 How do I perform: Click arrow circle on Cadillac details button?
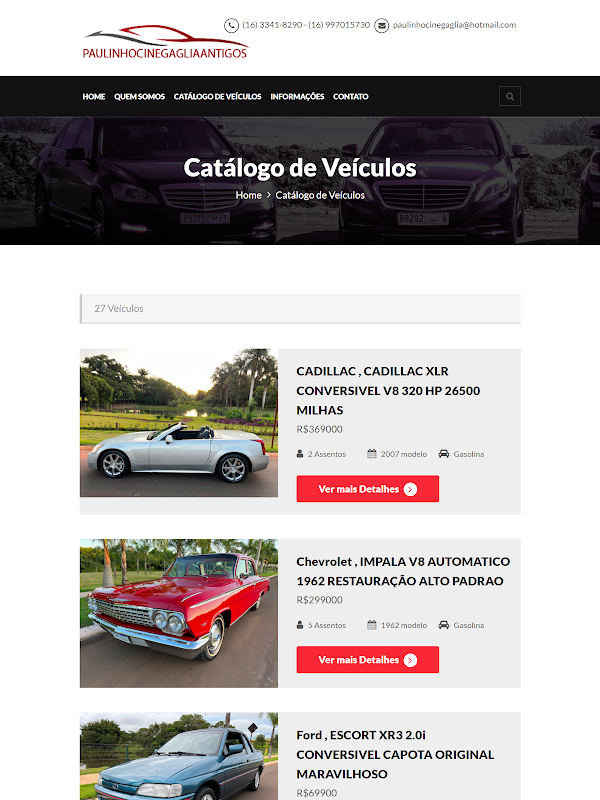coord(410,489)
